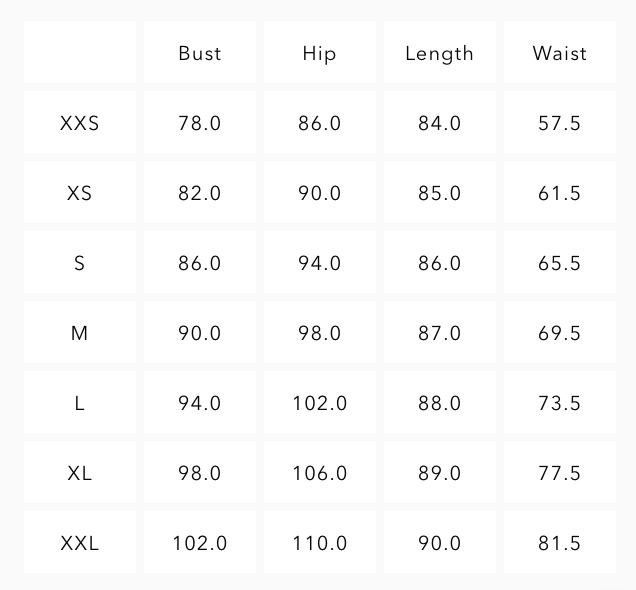Select the M length value 87.0
Screen dimensions: 636x590
(x=440, y=333)
